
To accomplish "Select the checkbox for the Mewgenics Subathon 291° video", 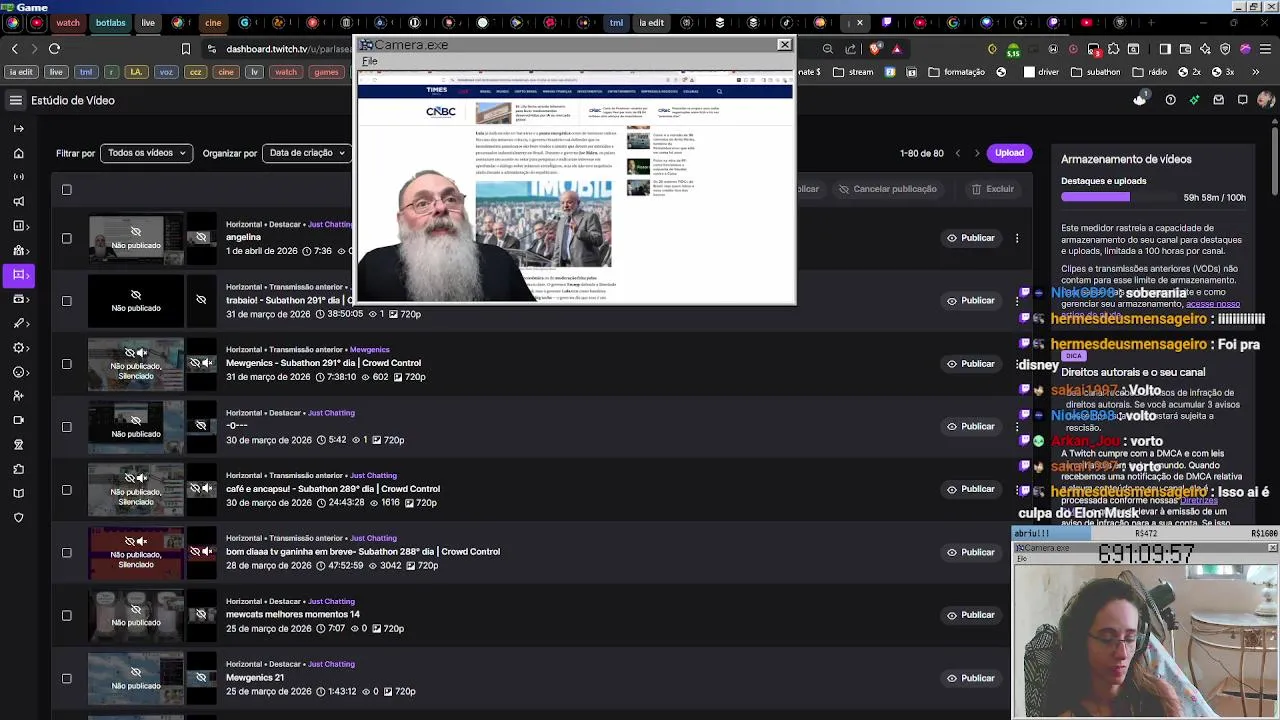I will 67,364.
